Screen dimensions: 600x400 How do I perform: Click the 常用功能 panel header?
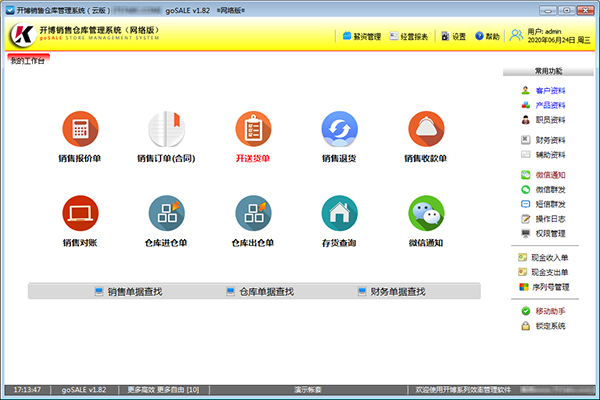pos(548,71)
